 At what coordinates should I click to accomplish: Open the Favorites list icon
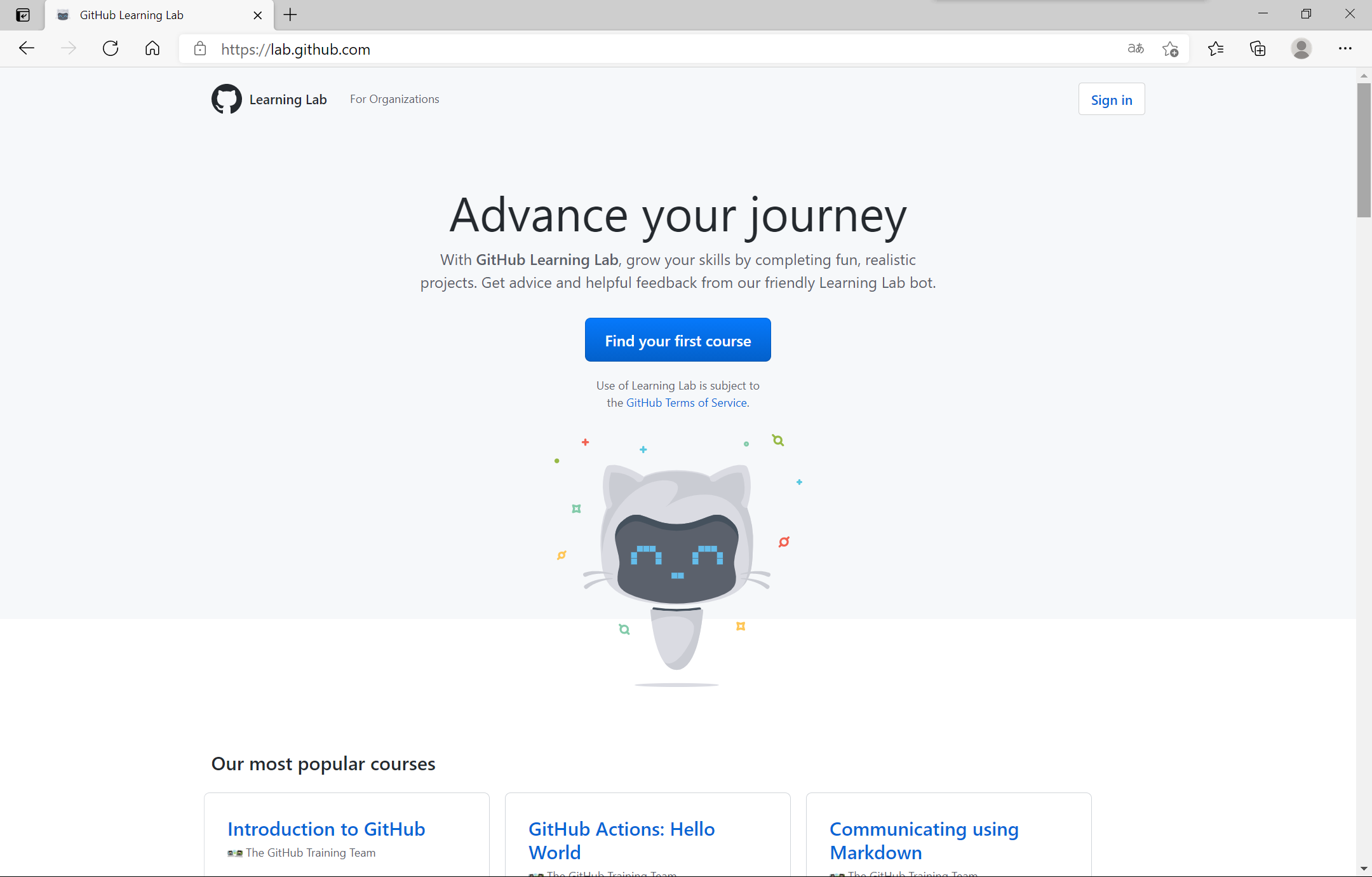[x=1216, y=48]
